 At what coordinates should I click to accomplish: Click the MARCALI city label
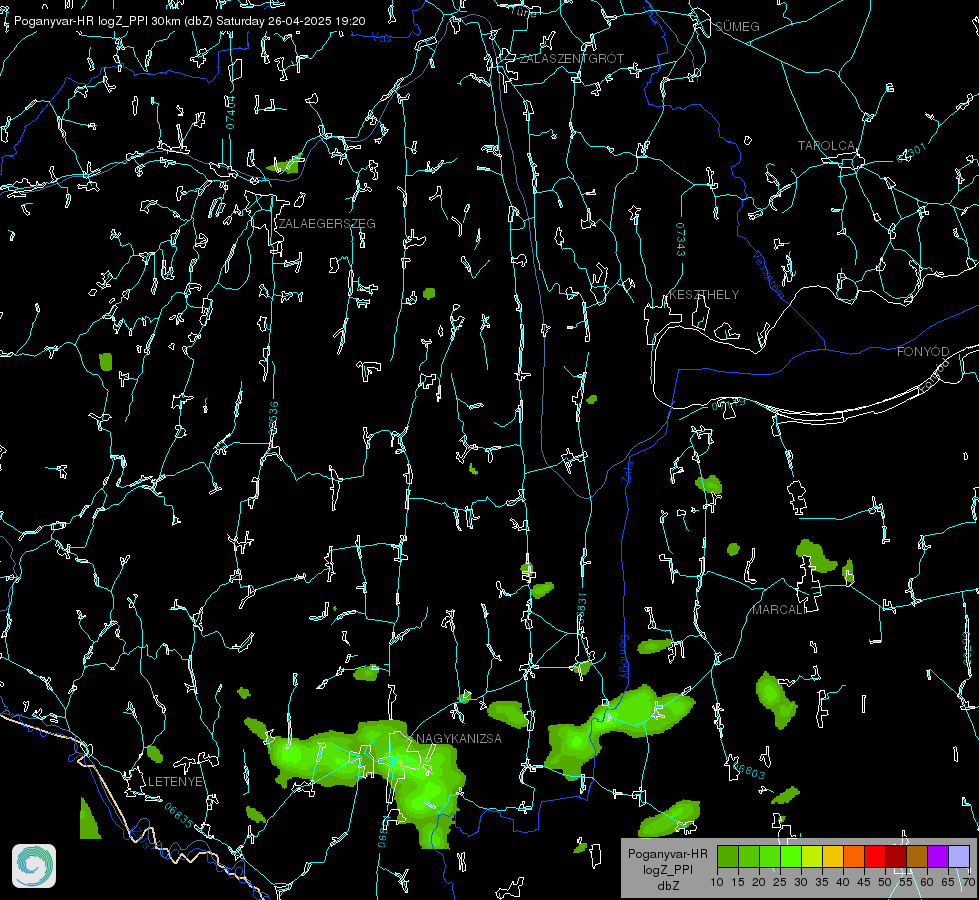click(778, 610)
